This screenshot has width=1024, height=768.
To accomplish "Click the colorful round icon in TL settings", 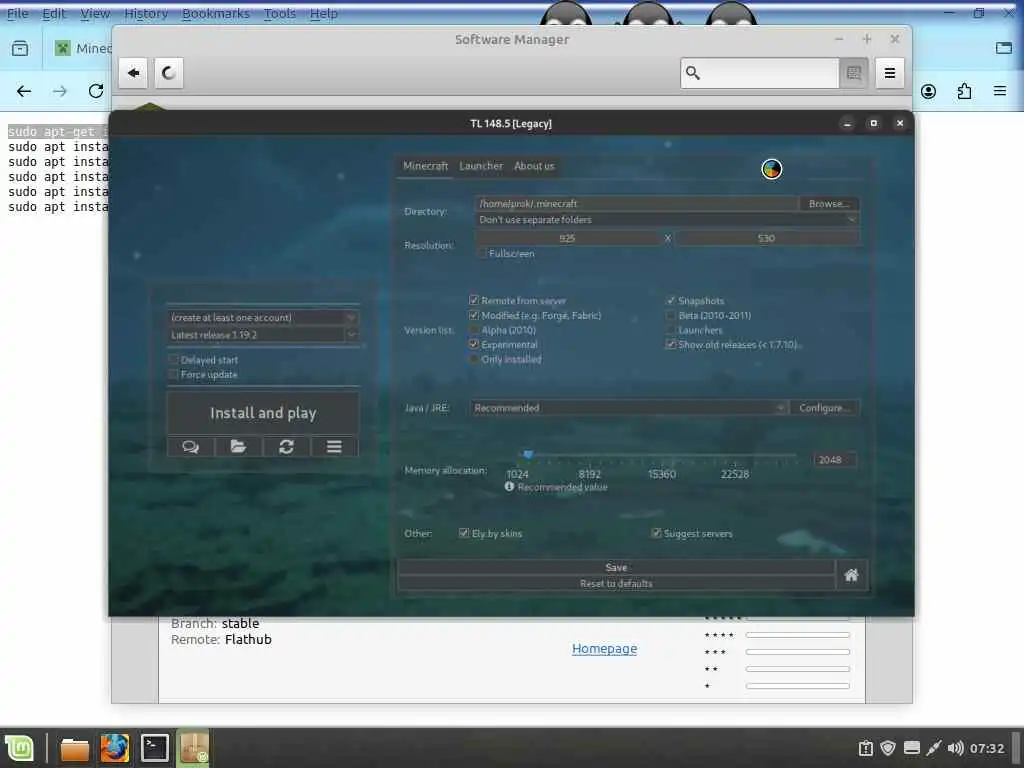I will [771, 169].
